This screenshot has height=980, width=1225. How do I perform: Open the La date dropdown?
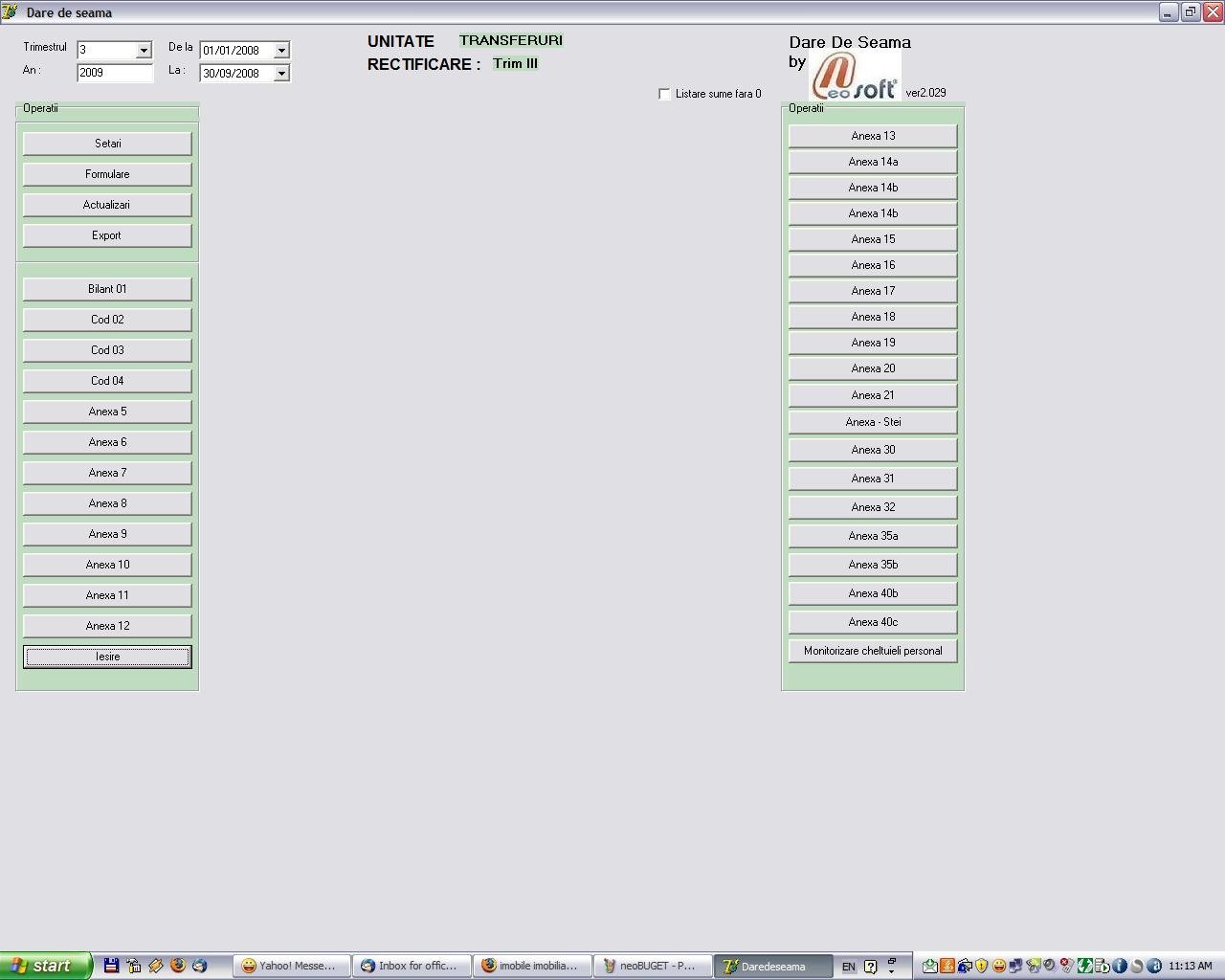click(x=281, y=73)
